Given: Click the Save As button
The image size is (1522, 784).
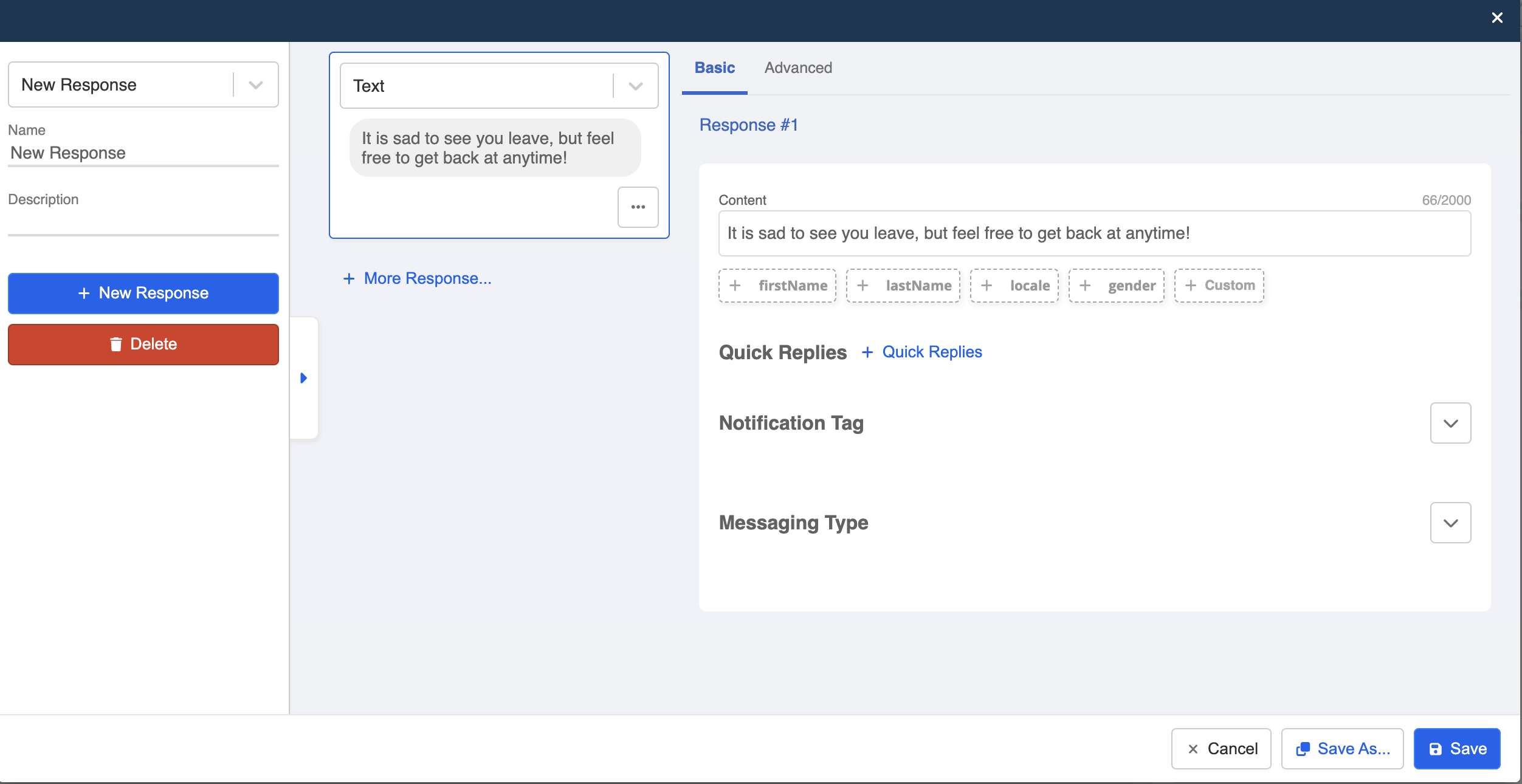Looking at the screenshot, I should coord(1342,749).
